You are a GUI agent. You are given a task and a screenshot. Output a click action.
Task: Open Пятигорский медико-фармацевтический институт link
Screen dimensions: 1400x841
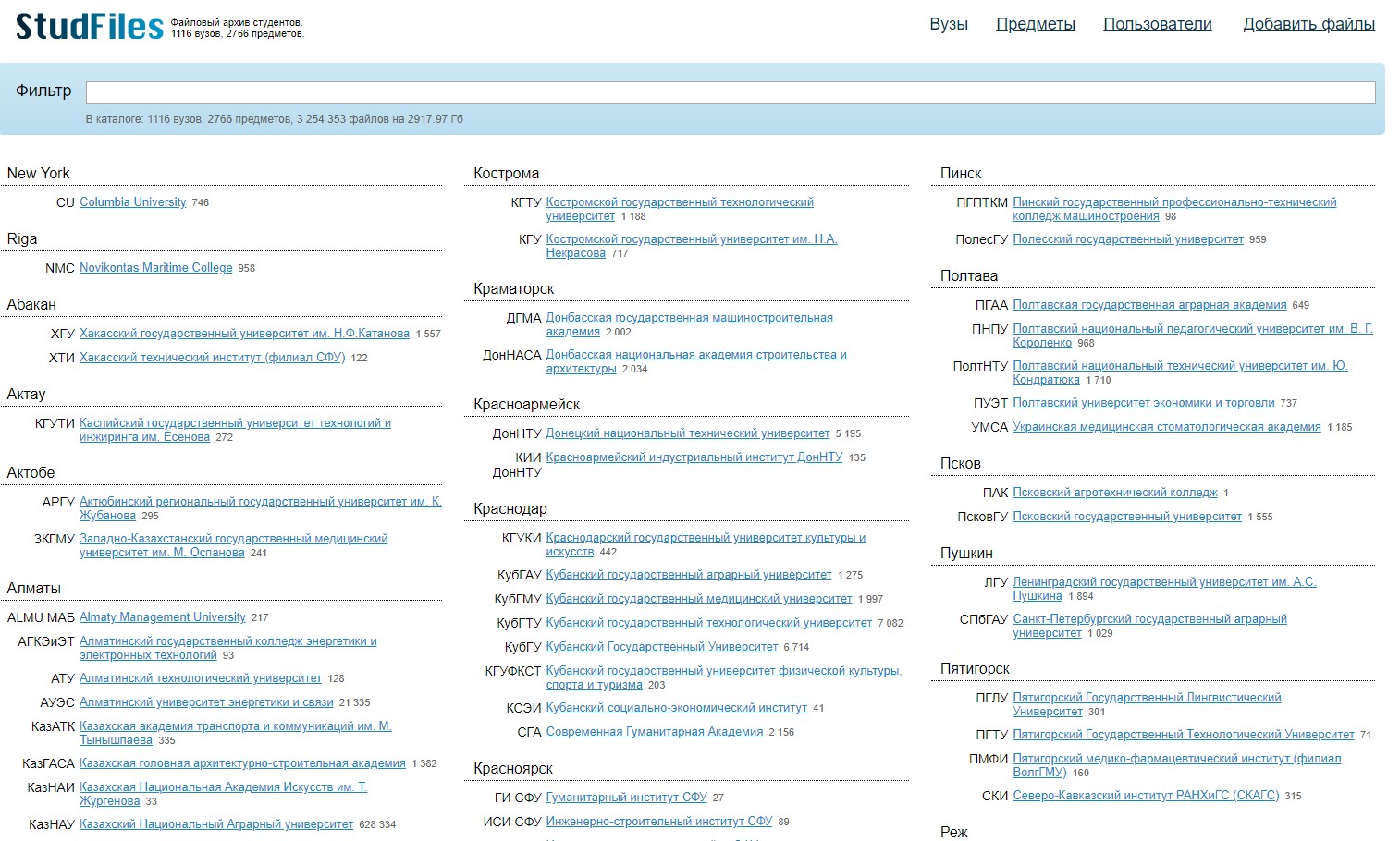[1176, 765]
